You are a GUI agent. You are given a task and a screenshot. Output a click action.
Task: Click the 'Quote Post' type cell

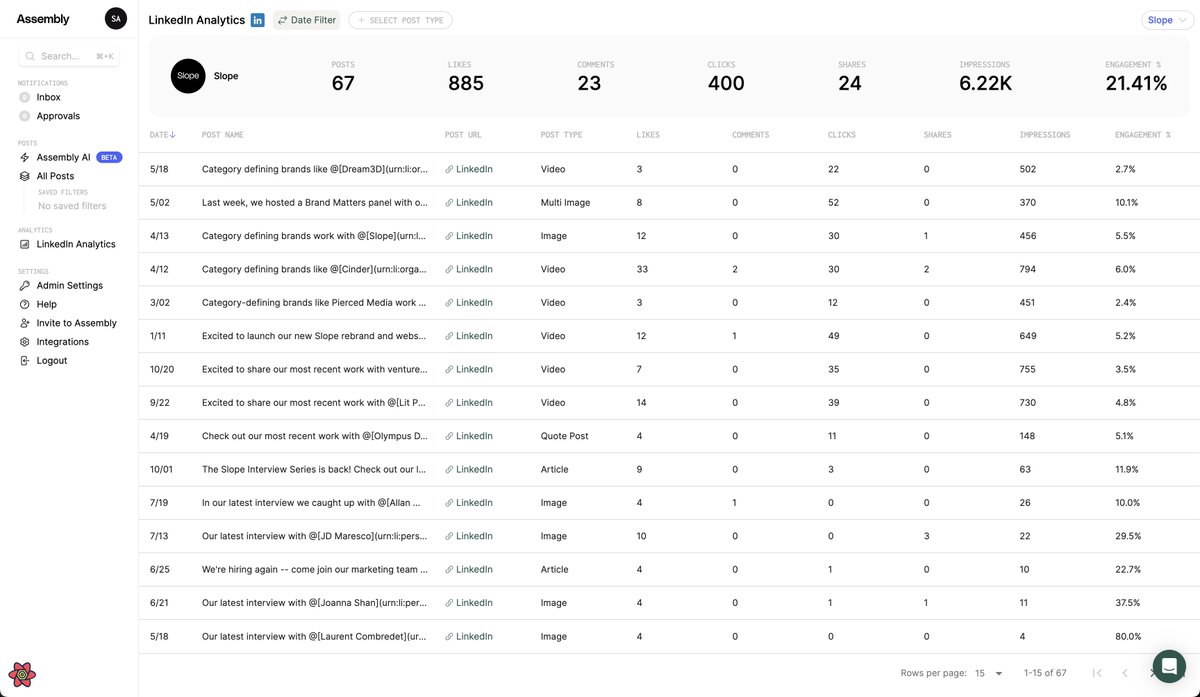(565, 436)
